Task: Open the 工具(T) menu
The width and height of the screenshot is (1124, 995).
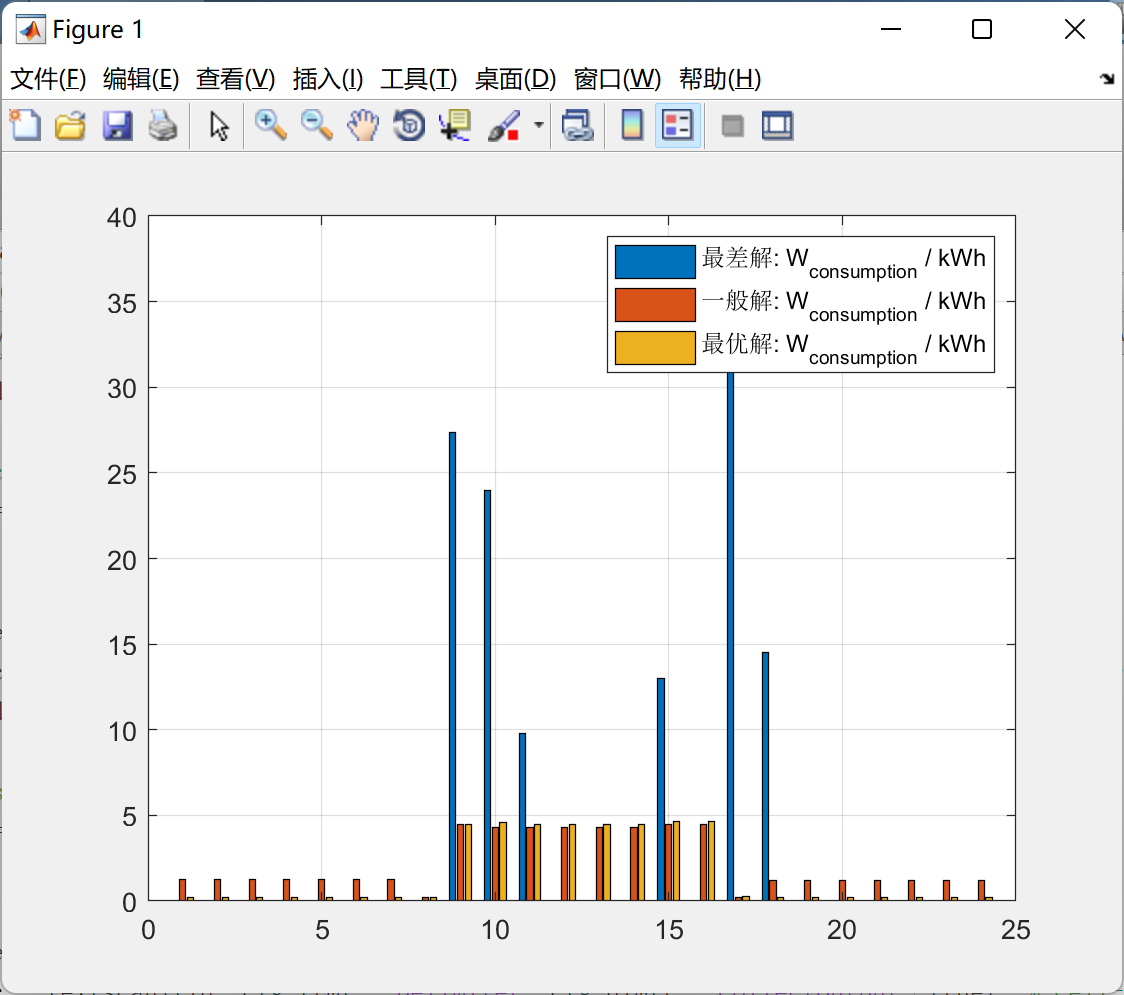Action: tap(418, 79)
